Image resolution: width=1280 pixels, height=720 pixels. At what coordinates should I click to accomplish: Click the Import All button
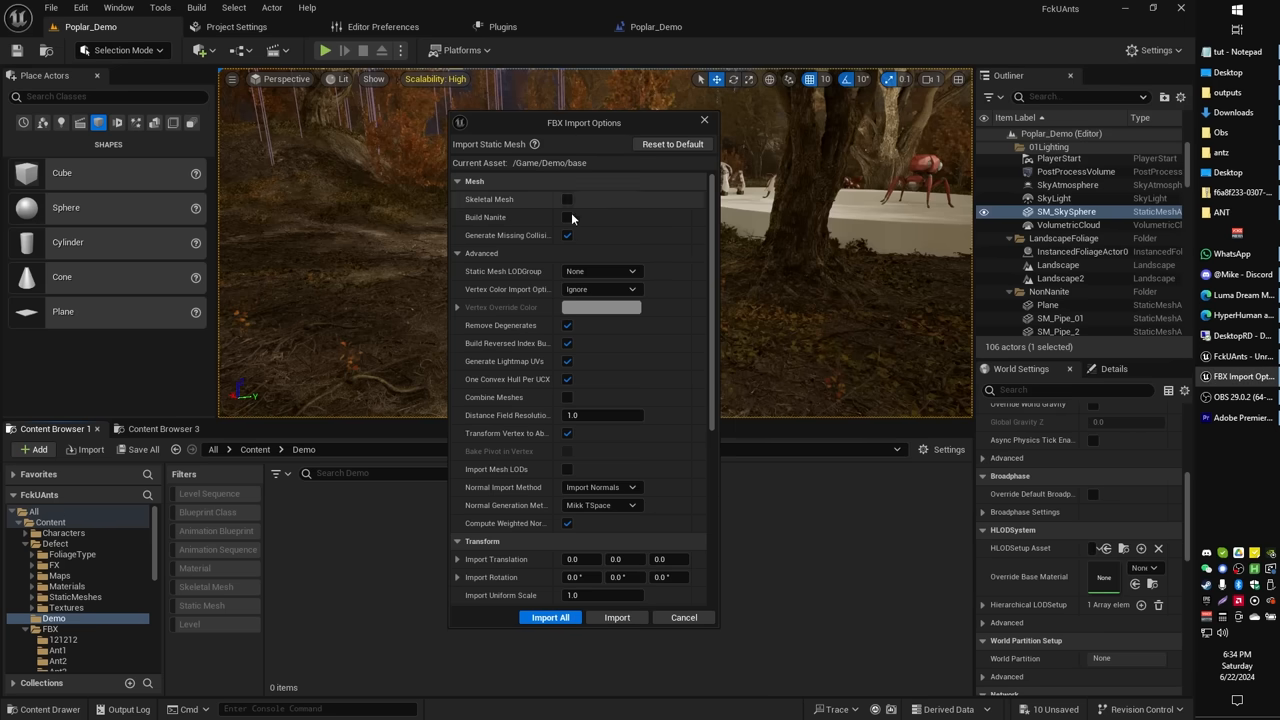pos(550,617)
